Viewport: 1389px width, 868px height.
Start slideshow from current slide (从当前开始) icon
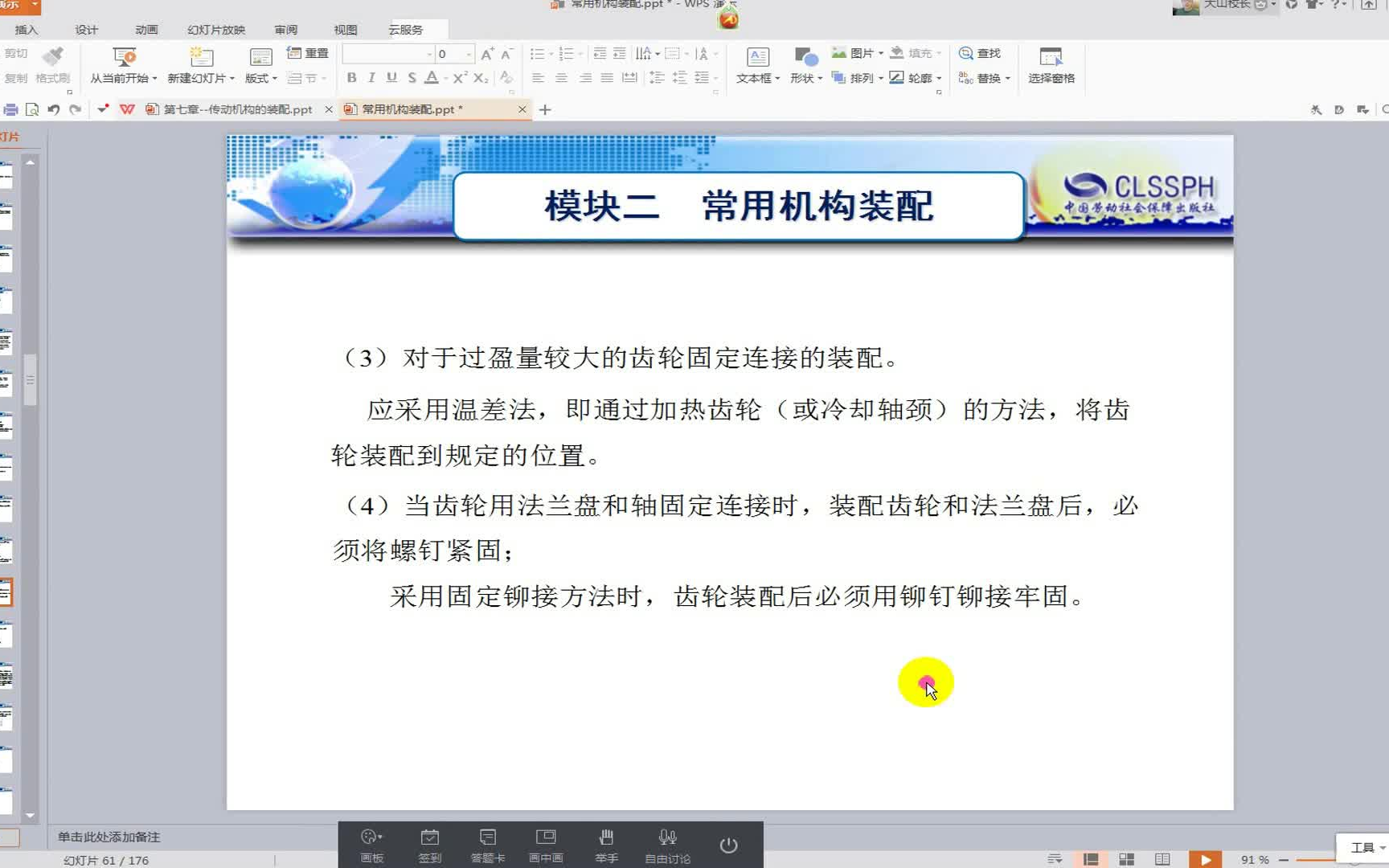pos(125,56)
